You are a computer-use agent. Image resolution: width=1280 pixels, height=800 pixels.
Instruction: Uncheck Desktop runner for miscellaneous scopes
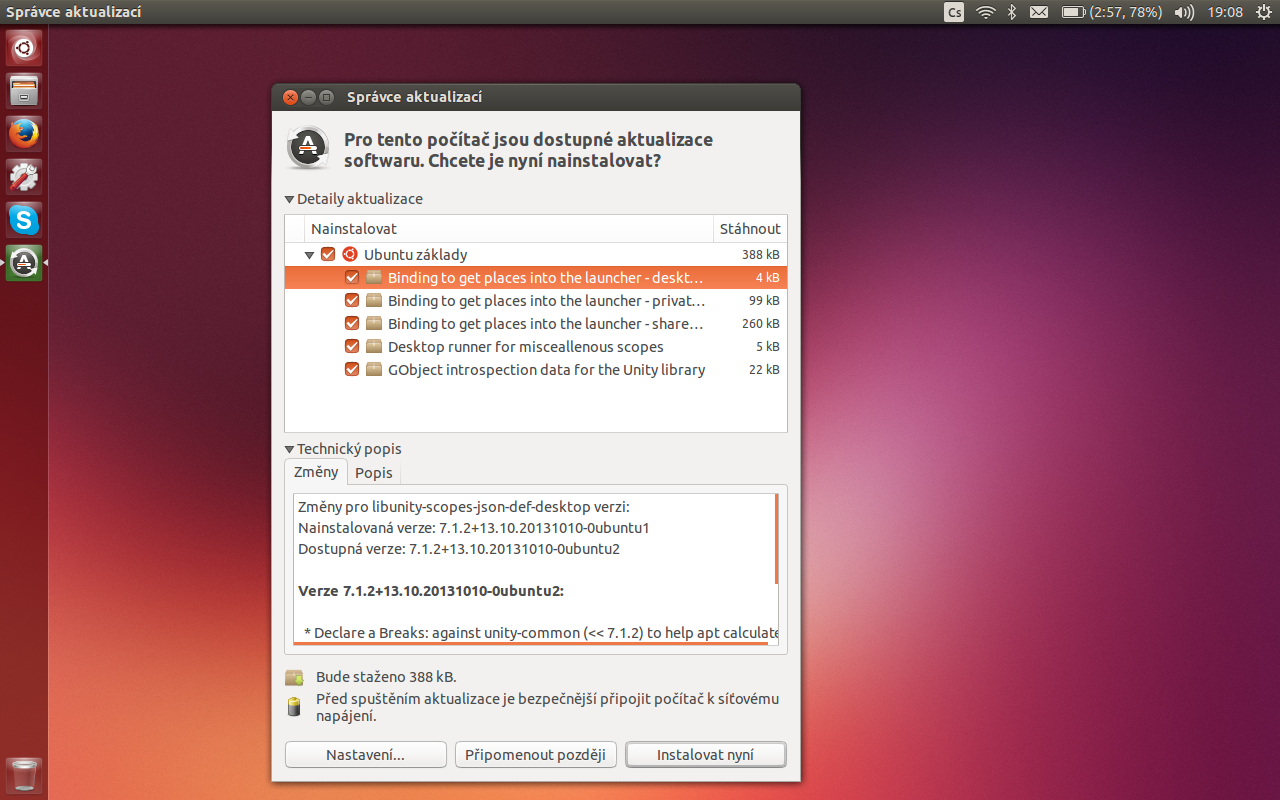(352, 346)
